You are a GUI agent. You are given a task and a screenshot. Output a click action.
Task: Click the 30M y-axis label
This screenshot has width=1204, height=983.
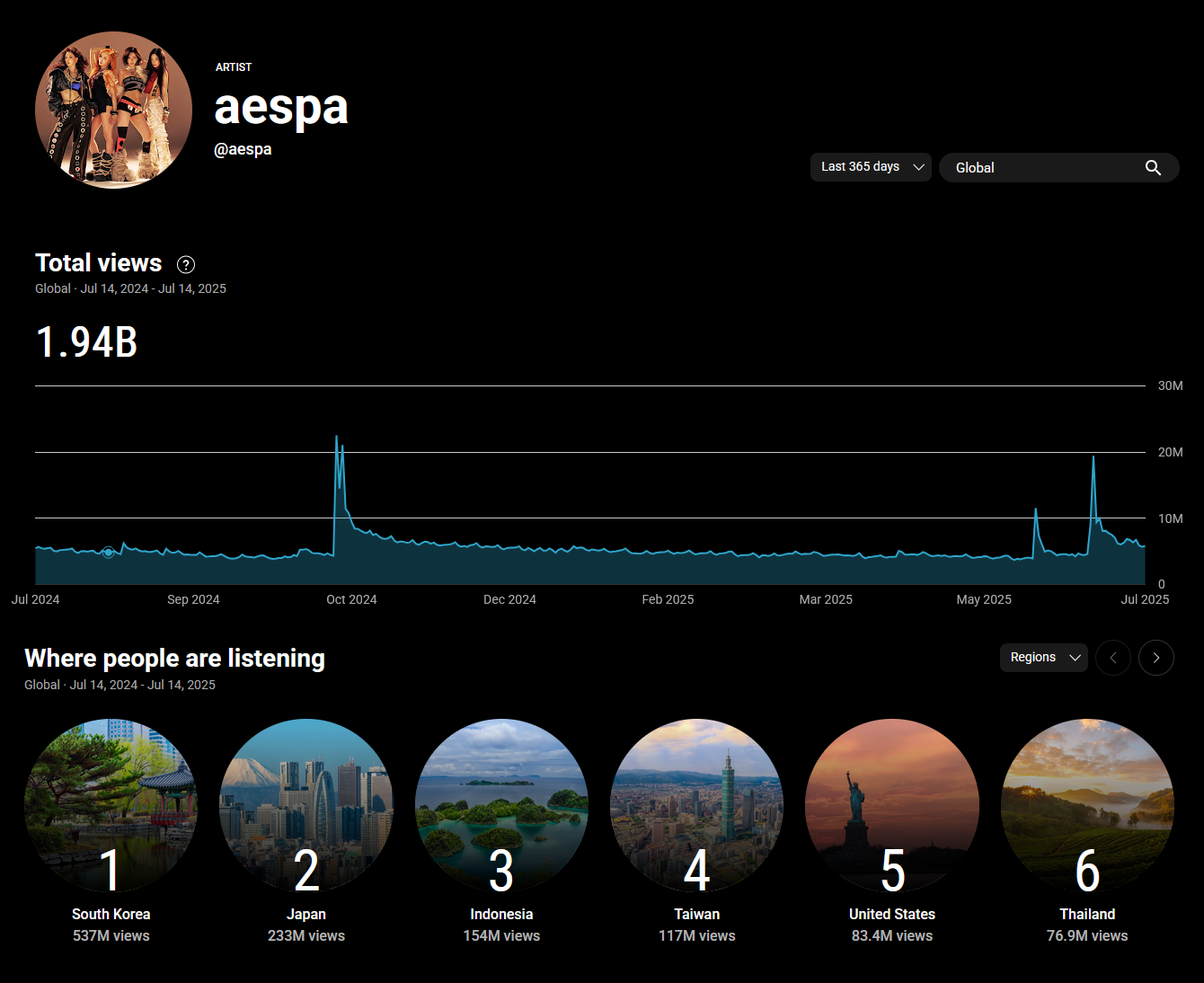click(x=1170, y=385)
